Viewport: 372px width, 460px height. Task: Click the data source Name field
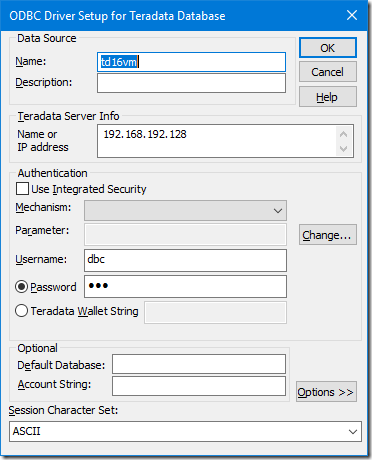pyautogui.click(x=191, y=62)
